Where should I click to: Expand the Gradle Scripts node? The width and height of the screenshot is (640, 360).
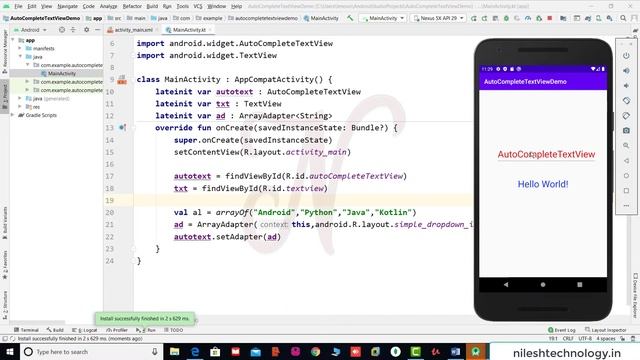[x=13, y=115]
